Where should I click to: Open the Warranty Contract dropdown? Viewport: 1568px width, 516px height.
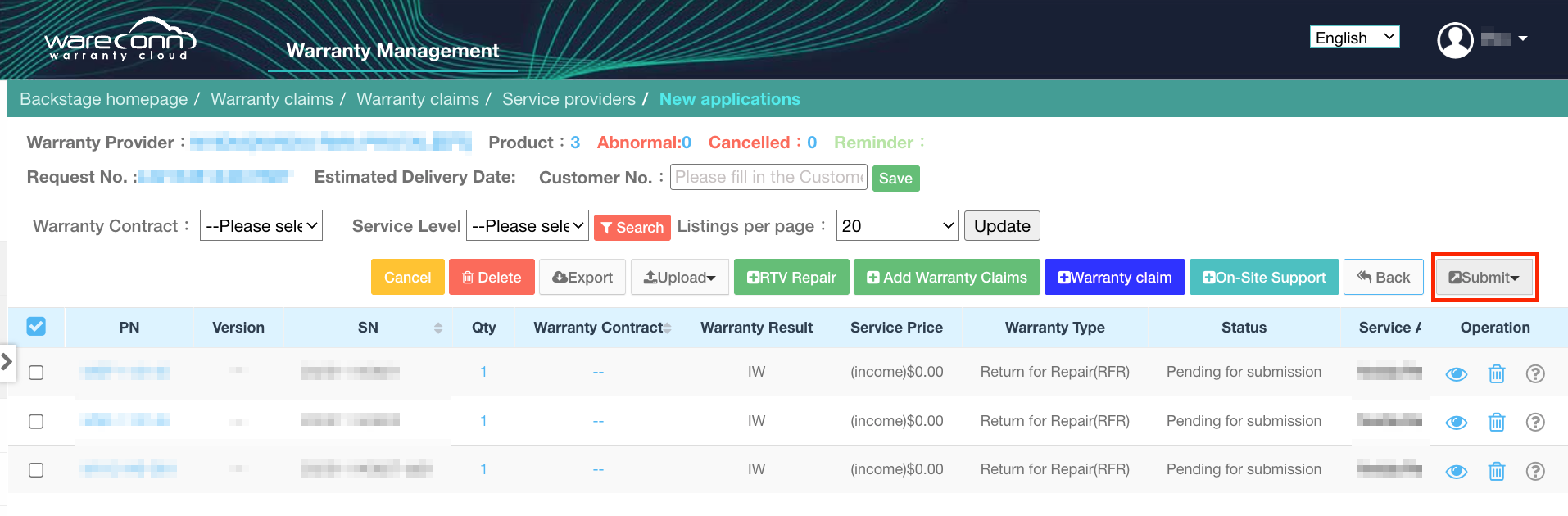261,226
